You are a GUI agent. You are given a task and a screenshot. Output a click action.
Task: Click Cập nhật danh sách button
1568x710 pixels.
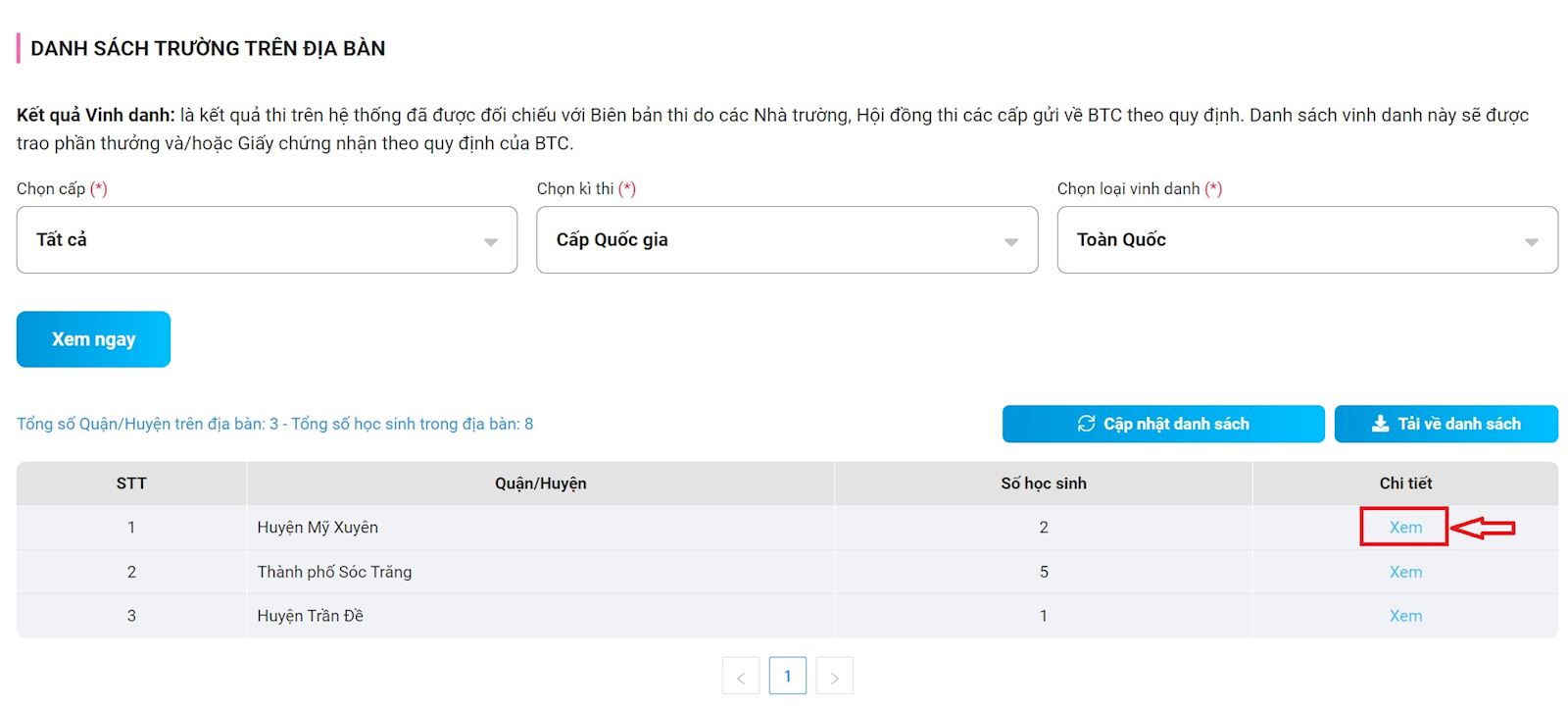coord(1163,424)
